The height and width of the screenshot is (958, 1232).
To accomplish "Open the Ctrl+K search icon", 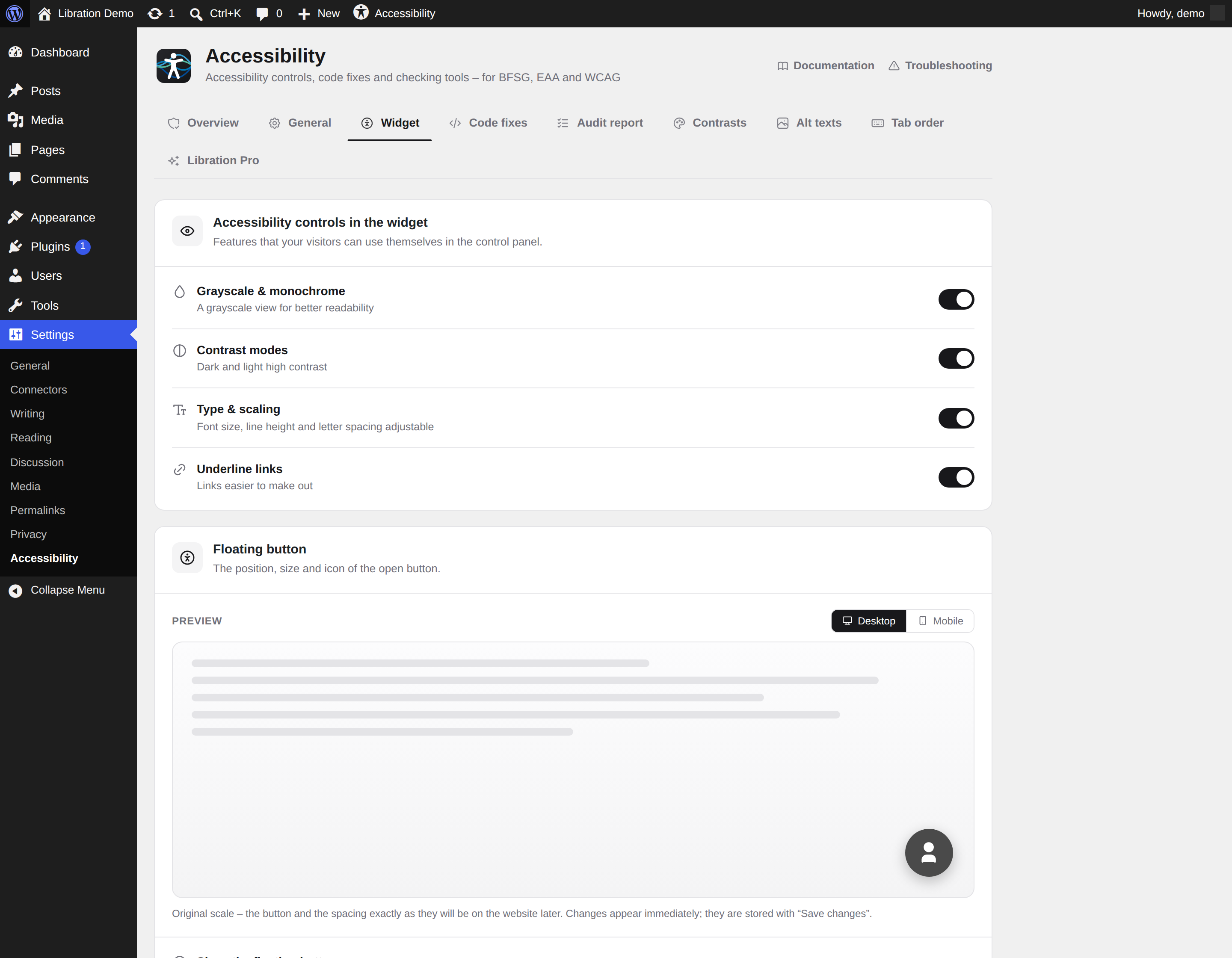I will tap(196, 14).
